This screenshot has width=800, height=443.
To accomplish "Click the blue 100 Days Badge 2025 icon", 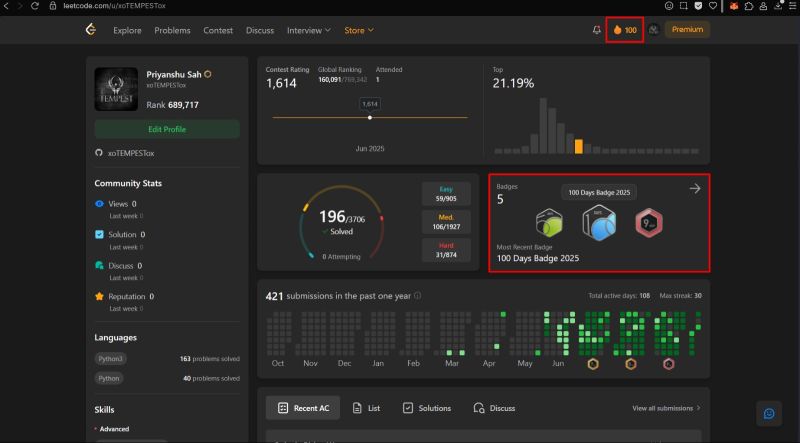I will click(x=599, y=223).
